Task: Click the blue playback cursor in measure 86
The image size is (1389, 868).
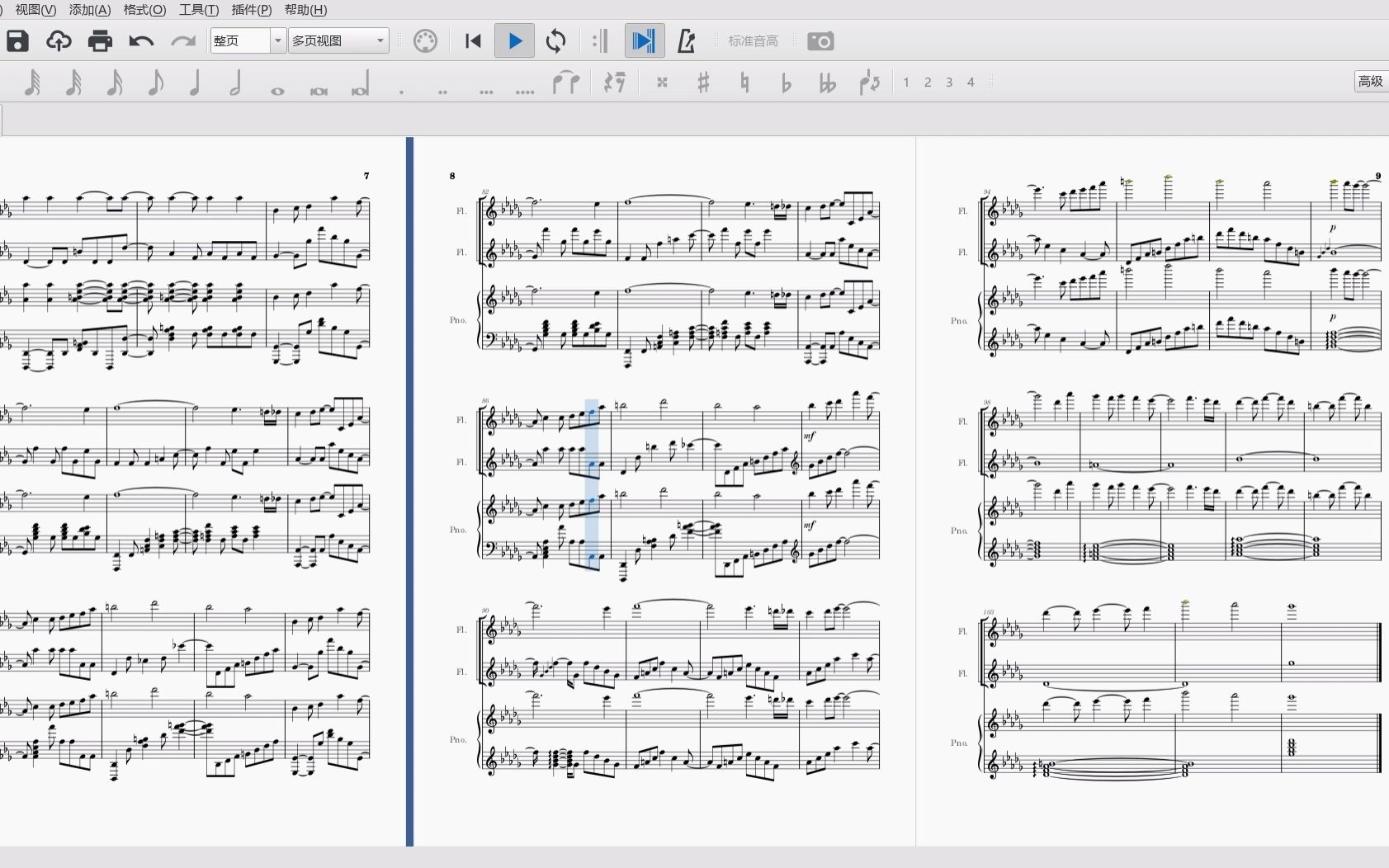Action: [x=592, y=484]
